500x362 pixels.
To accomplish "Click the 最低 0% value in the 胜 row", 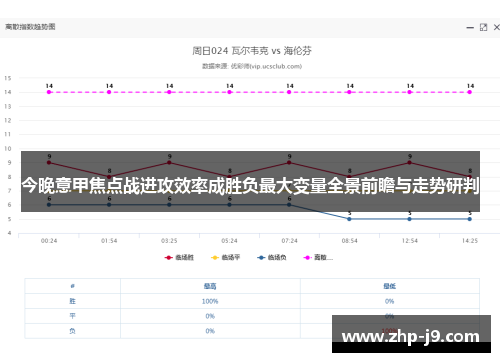I will click(x=389, y=301).
